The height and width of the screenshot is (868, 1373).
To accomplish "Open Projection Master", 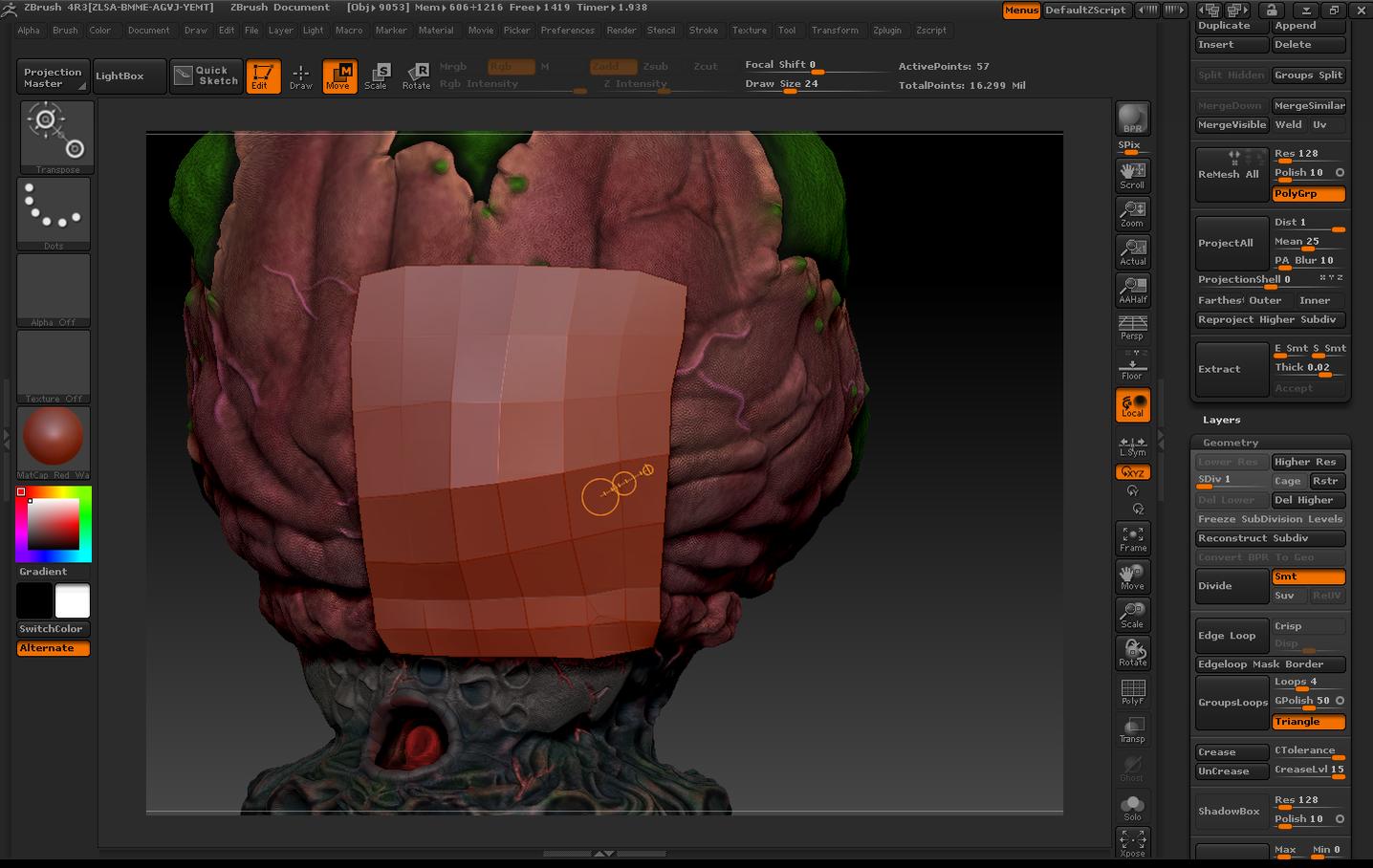I will pyautogui.click(x=54, y=76).
